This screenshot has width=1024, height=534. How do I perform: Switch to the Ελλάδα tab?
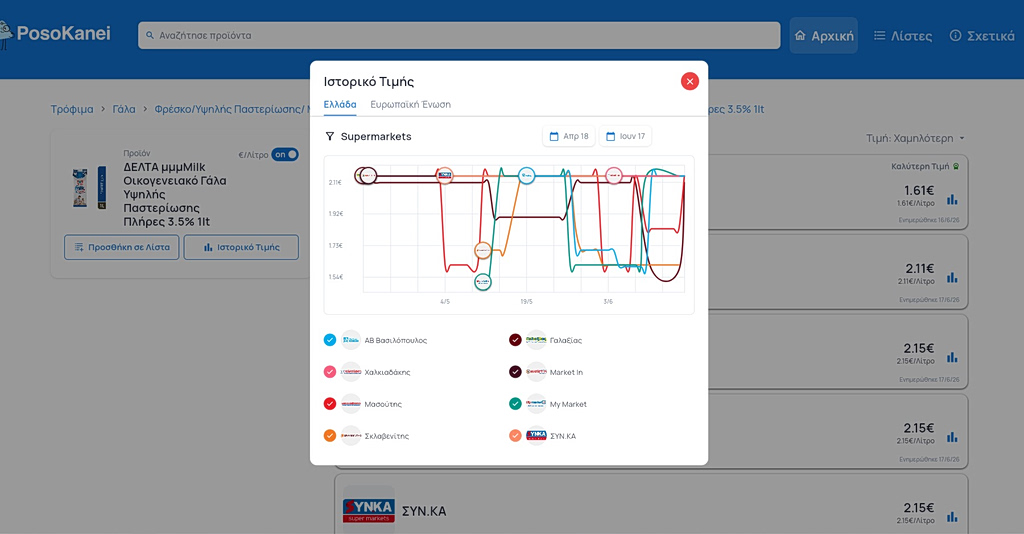pos(340,104)
